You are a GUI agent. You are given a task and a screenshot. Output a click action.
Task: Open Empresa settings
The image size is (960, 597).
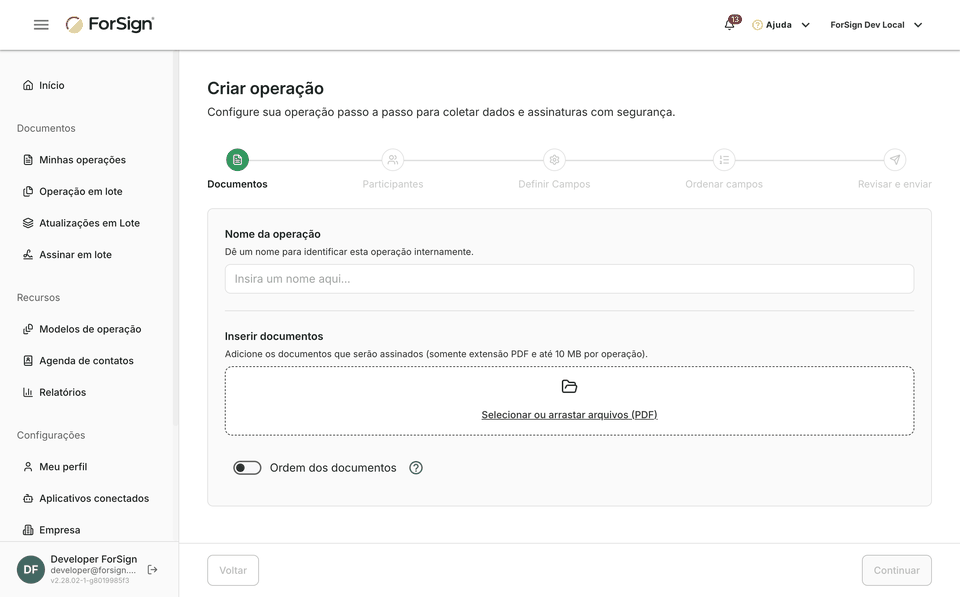[x=51, y=530]
